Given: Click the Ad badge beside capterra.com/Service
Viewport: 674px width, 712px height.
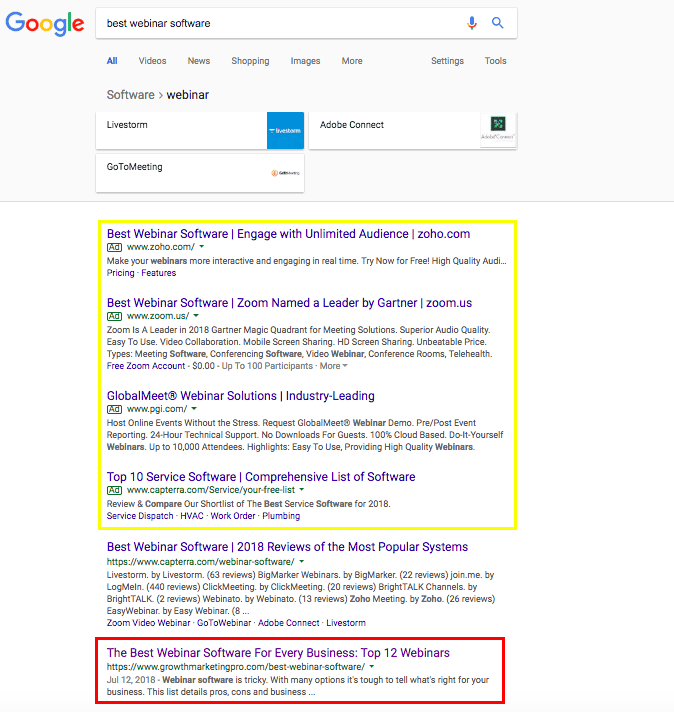Looking at the screenshot, I should (x=114, y=490).
